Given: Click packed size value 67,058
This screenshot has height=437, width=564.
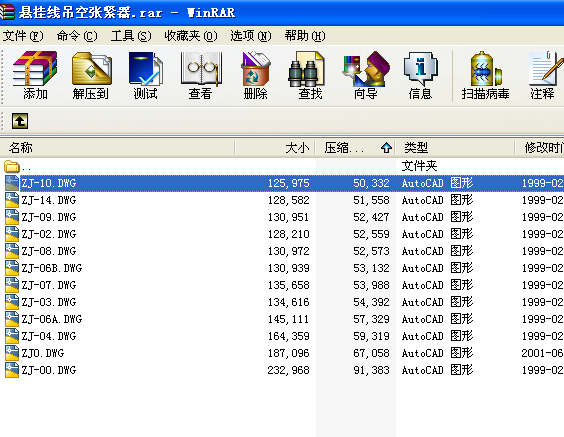Looking at the screenshot, I should [x=371, y=353].
